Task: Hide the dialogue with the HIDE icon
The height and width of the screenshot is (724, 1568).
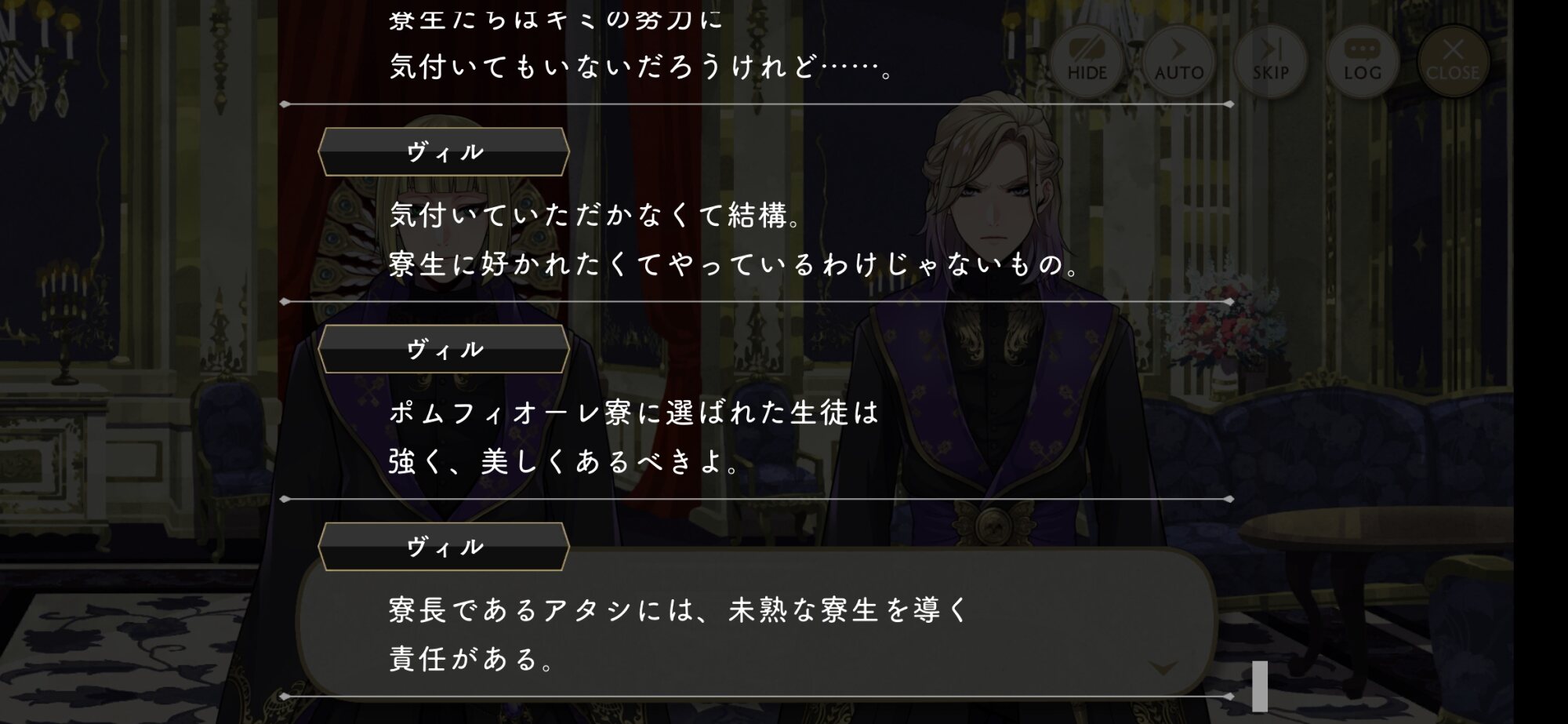Action: [1087, 60]
